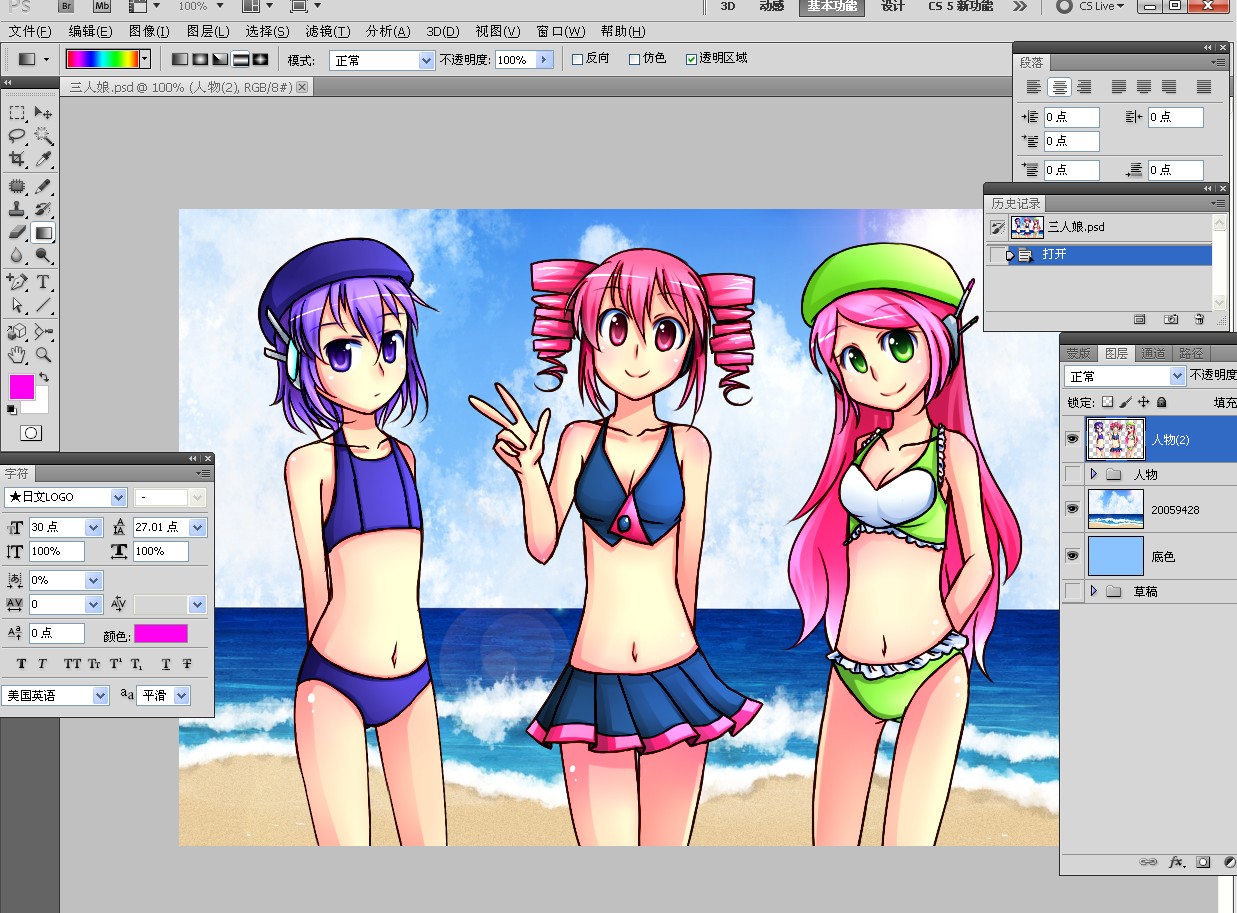The width and height of the screenshot is (1237, 913).
Task: Activate the Horizontal Type tool
Action: tap(43, 282)
